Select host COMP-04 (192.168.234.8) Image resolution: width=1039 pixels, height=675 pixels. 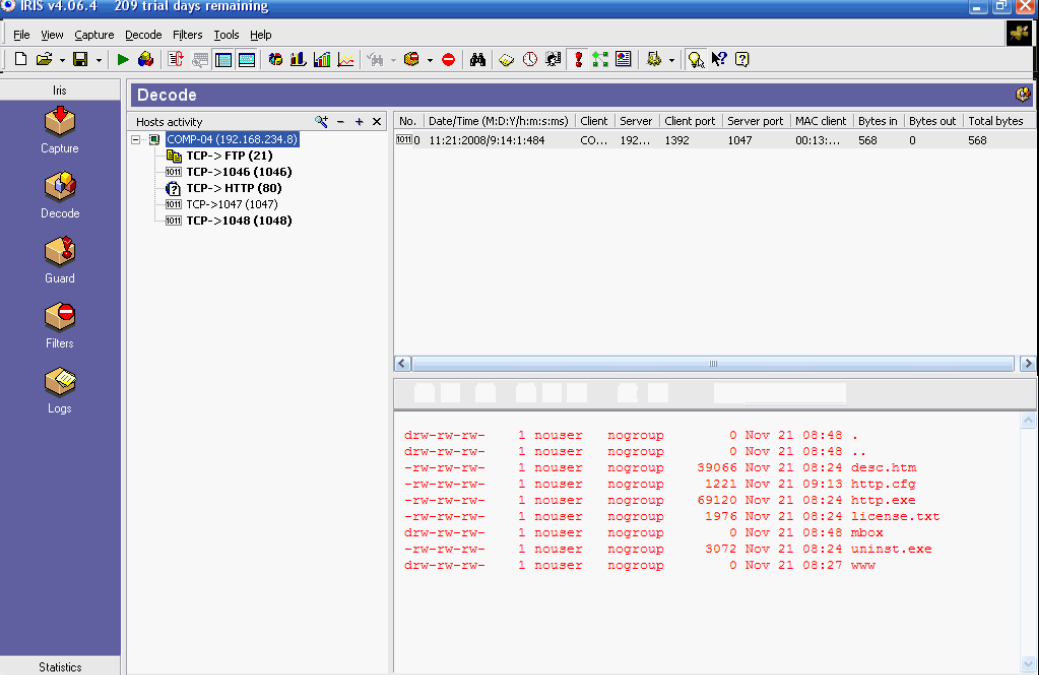(232, 139)
